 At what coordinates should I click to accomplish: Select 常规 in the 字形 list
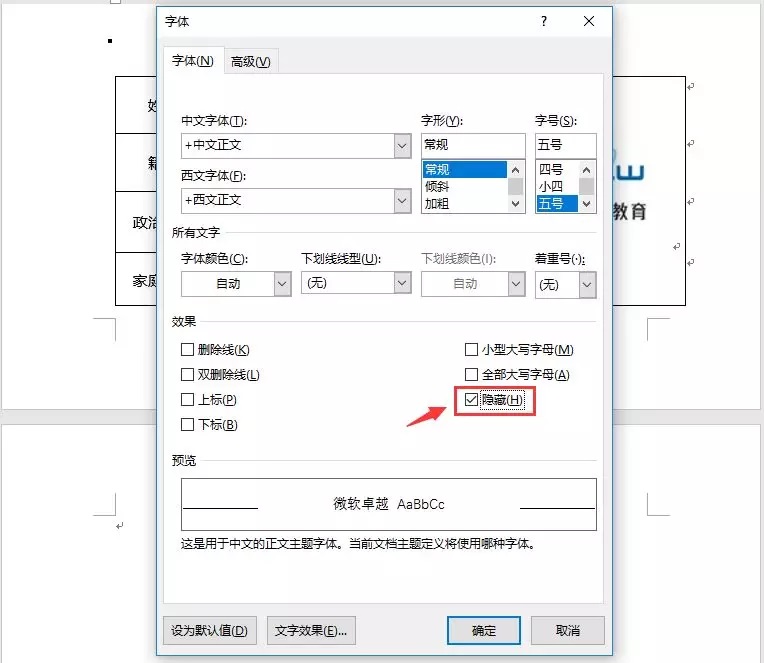(x=464, y=170)
